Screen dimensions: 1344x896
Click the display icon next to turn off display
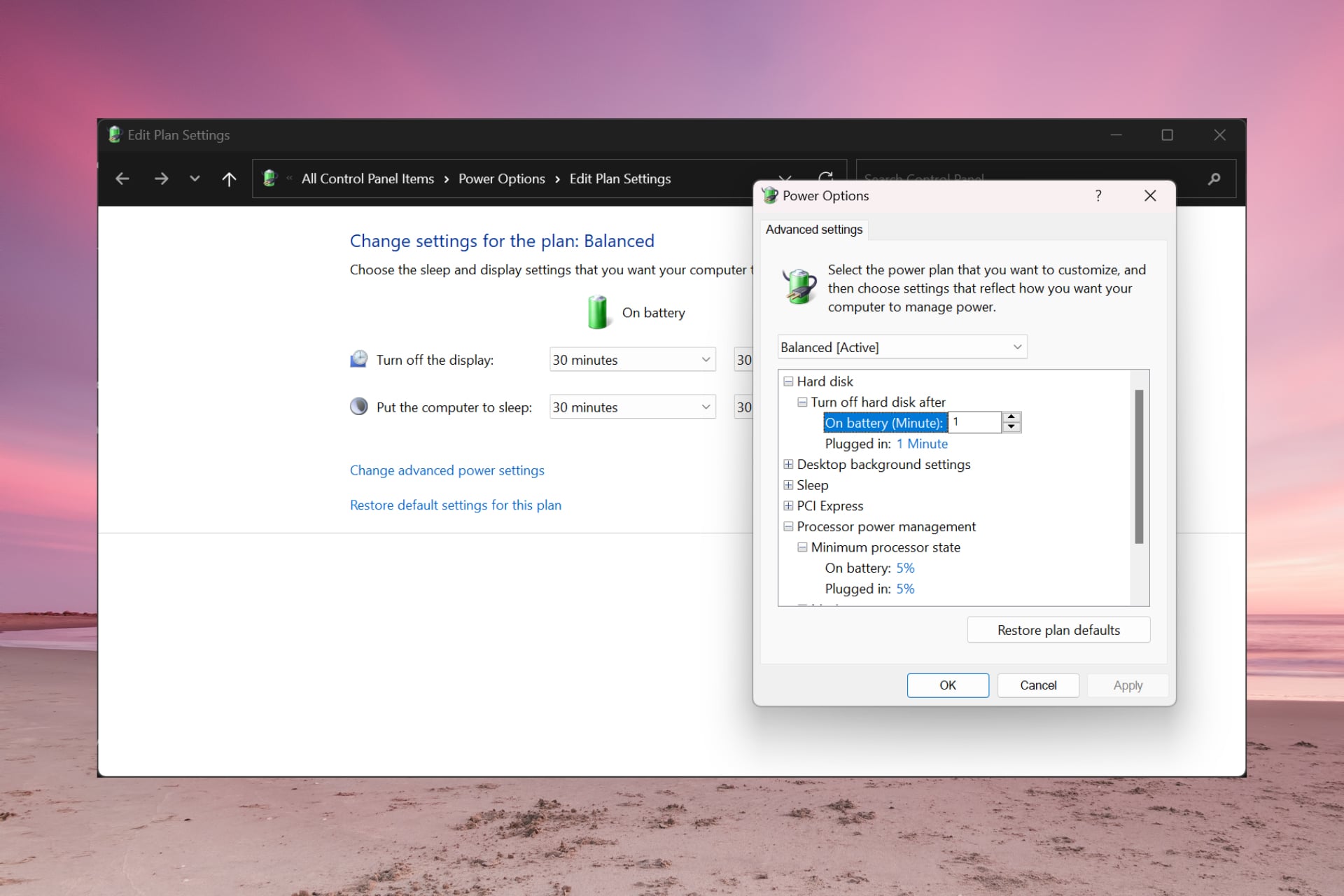(358, 358)
